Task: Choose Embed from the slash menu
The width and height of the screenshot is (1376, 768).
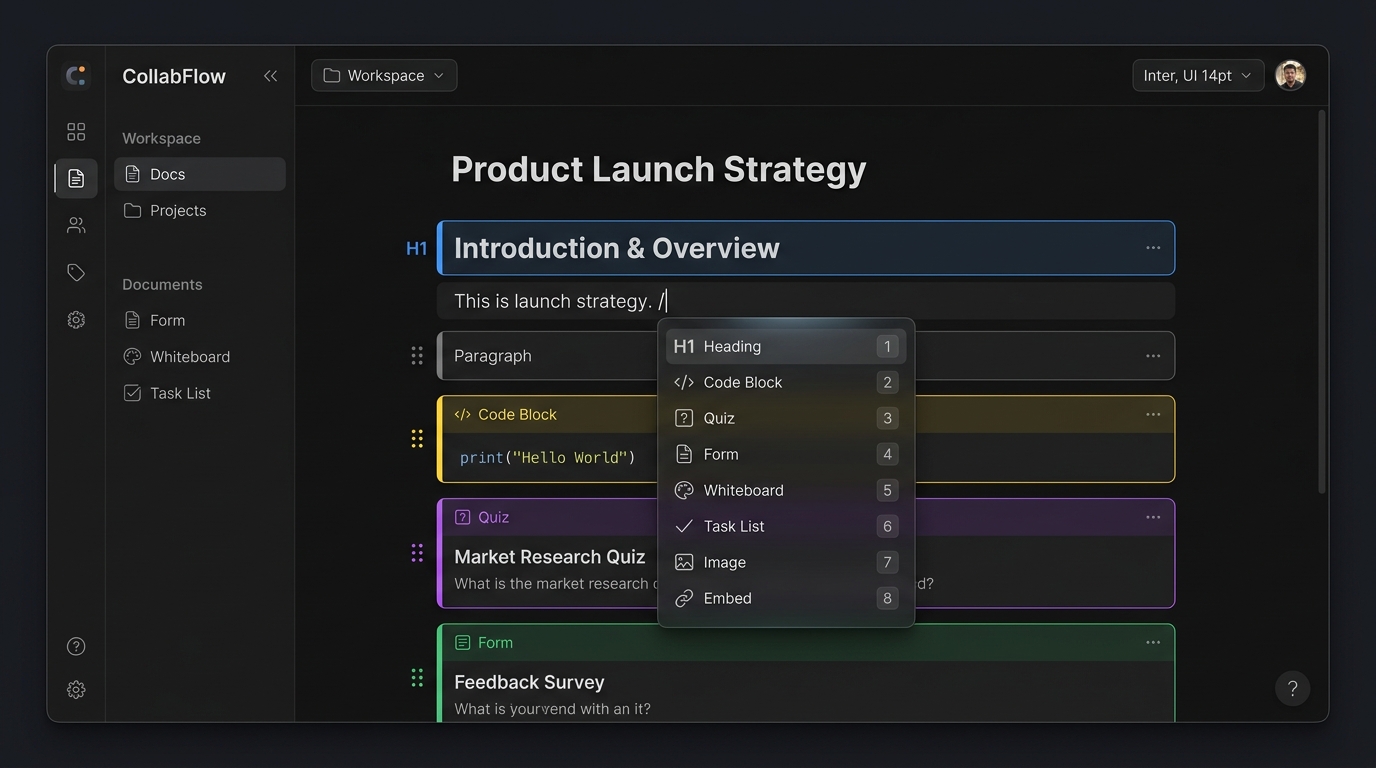Action: [786, 599]
